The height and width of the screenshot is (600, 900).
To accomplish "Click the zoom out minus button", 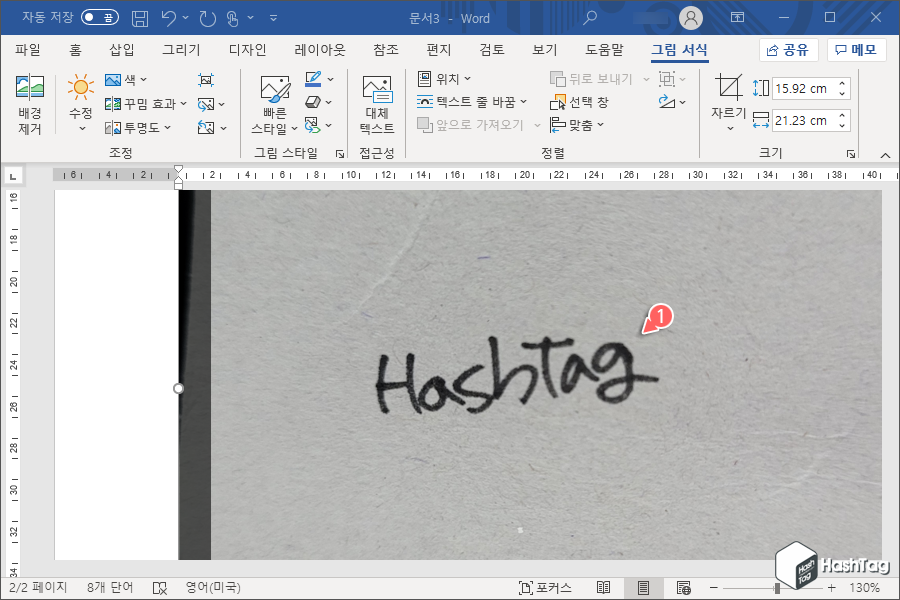I will click(x=713, y=588).
